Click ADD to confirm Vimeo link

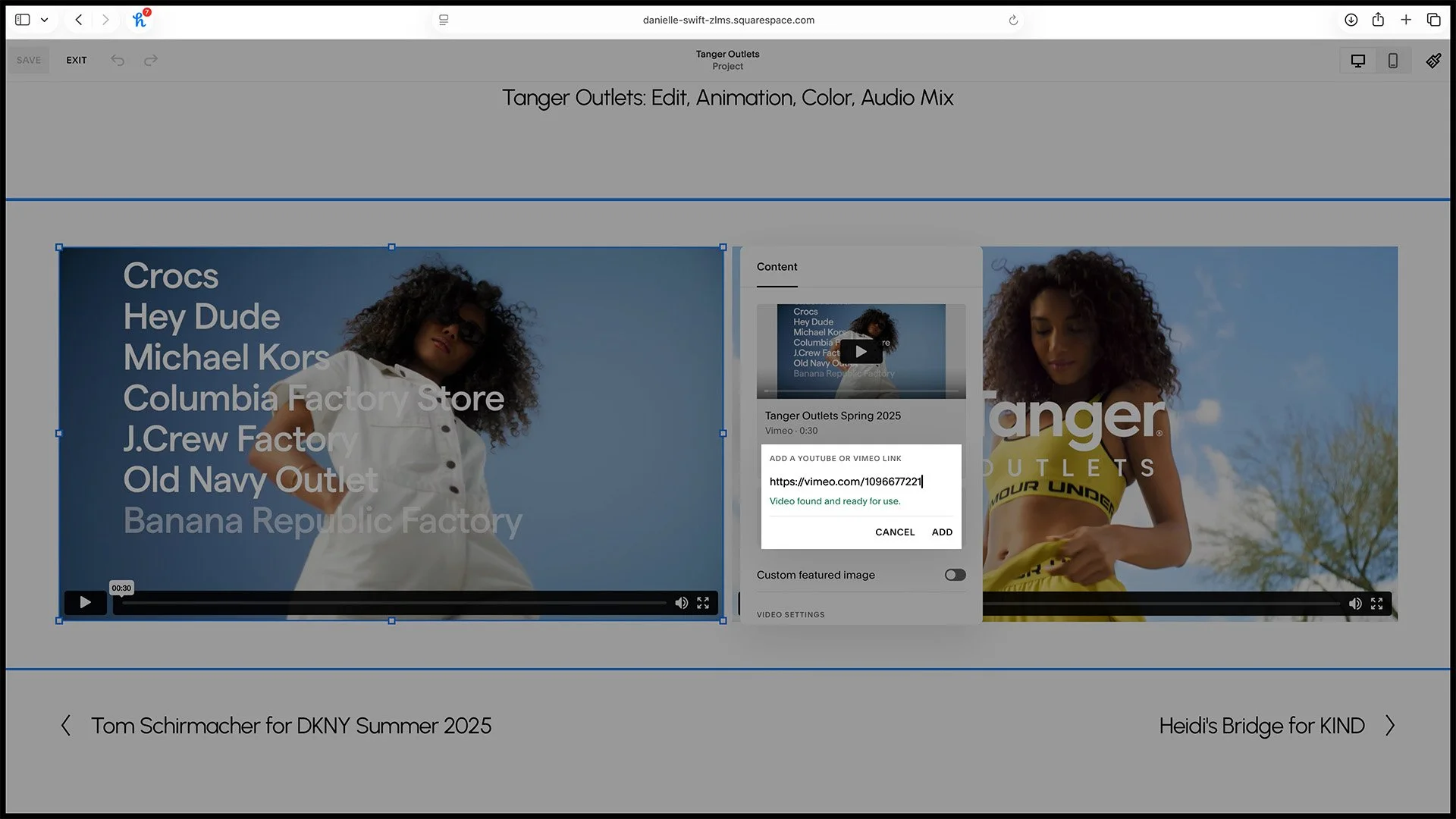point(942,532)
